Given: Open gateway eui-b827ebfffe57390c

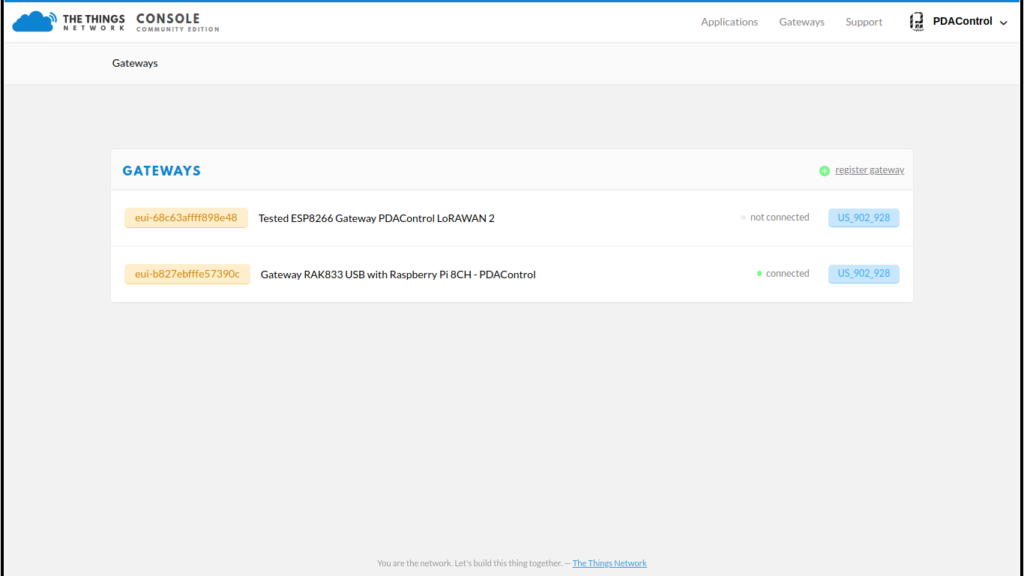Looking at the screenshot, I should (187, 274).
